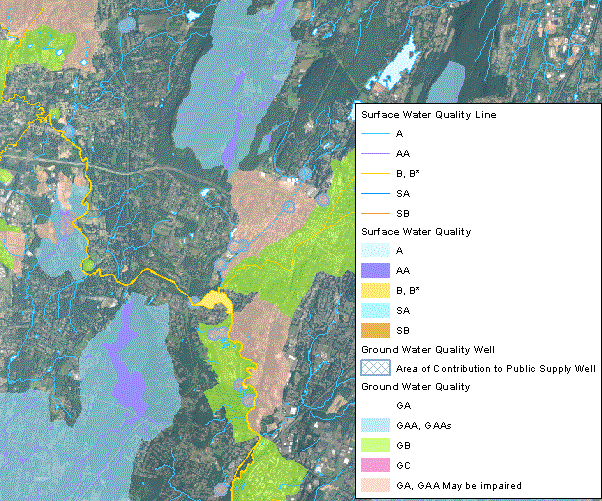Select the light blue A line symbol
The image size is (602, 501).
[375, 134]
